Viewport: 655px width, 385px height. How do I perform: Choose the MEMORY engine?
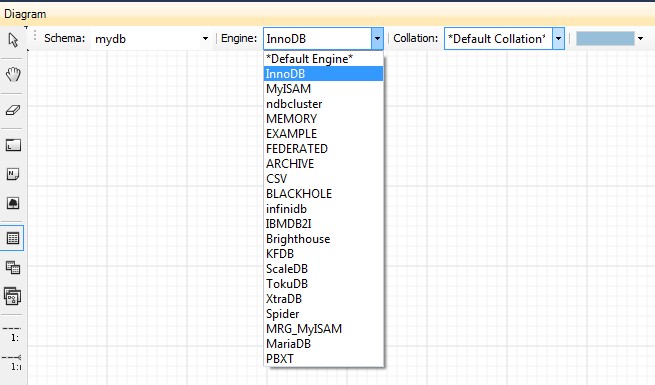pos(324,119)
